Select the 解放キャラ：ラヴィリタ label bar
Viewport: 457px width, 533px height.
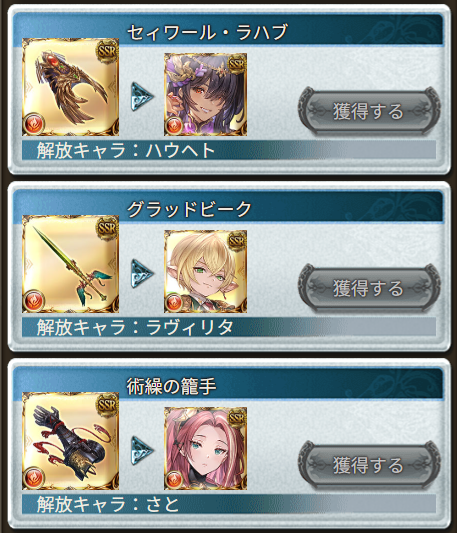tap(229, 327)
